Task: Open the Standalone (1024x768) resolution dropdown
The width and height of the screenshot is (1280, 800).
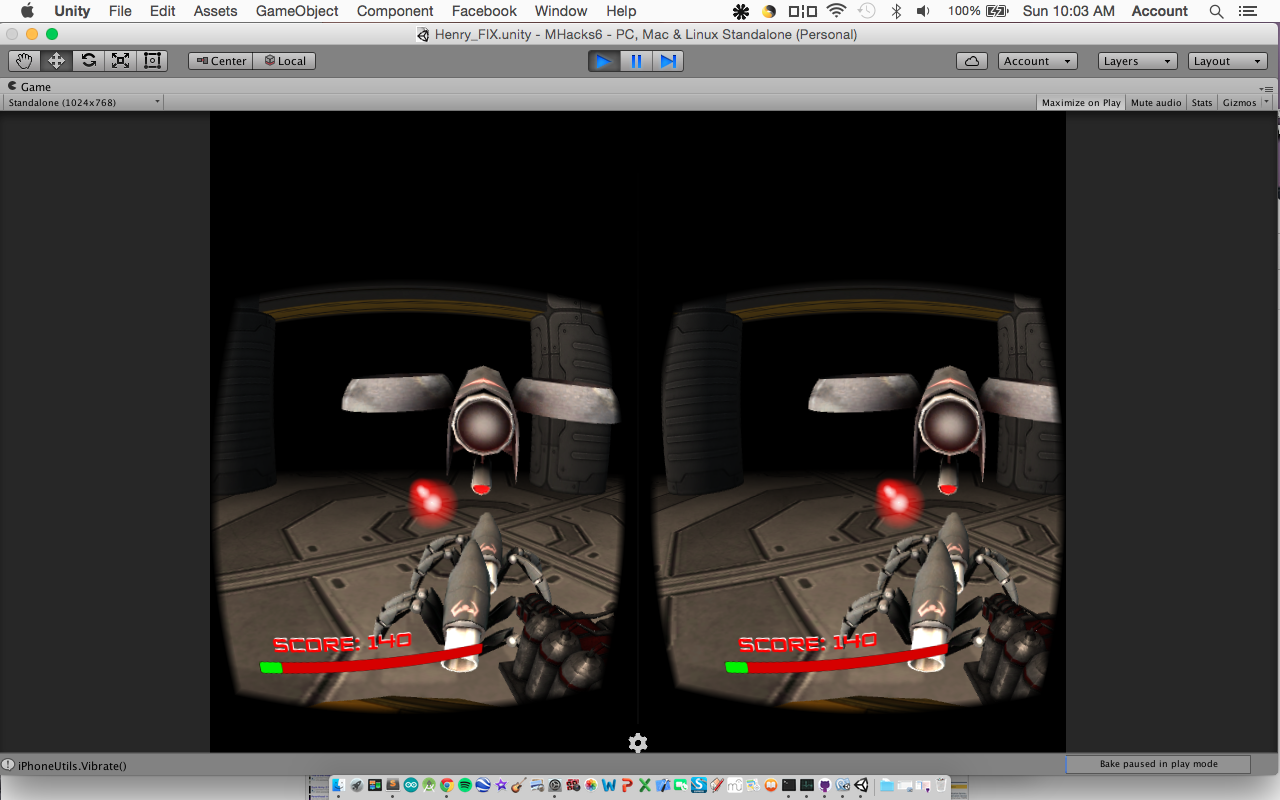Action: click(83, 102)
